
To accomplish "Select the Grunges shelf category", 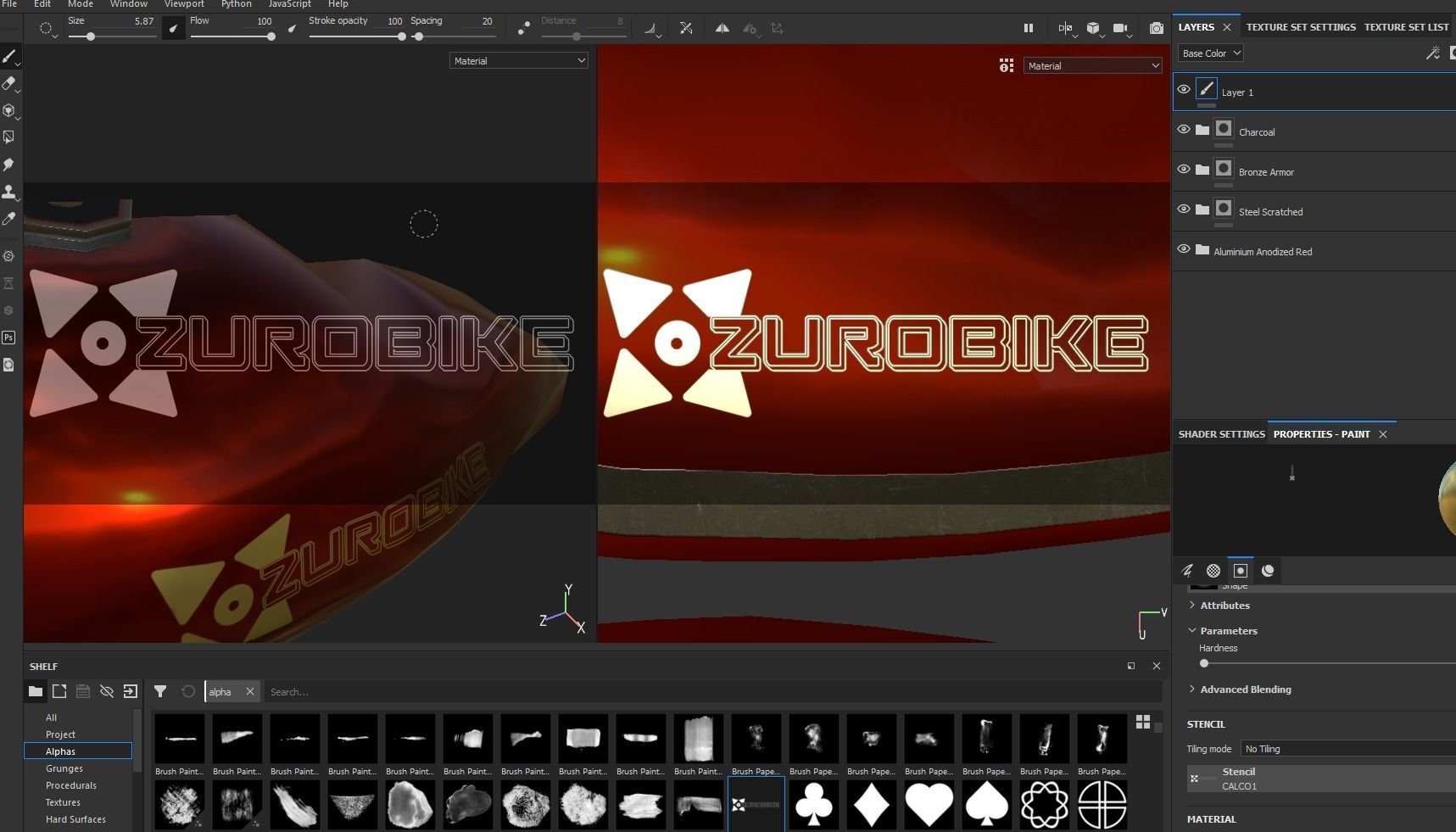I will (64, 768).
